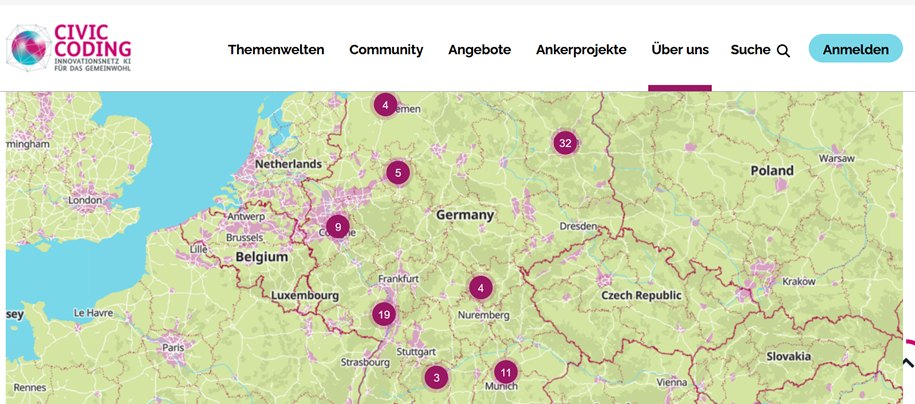915x404 pixels.
Task: Open the Angebote menu
Action: 480,50
